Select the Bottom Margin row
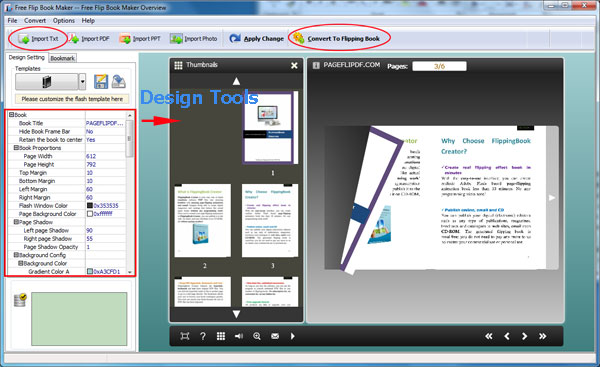600x367 pixels. pos(67,181)
